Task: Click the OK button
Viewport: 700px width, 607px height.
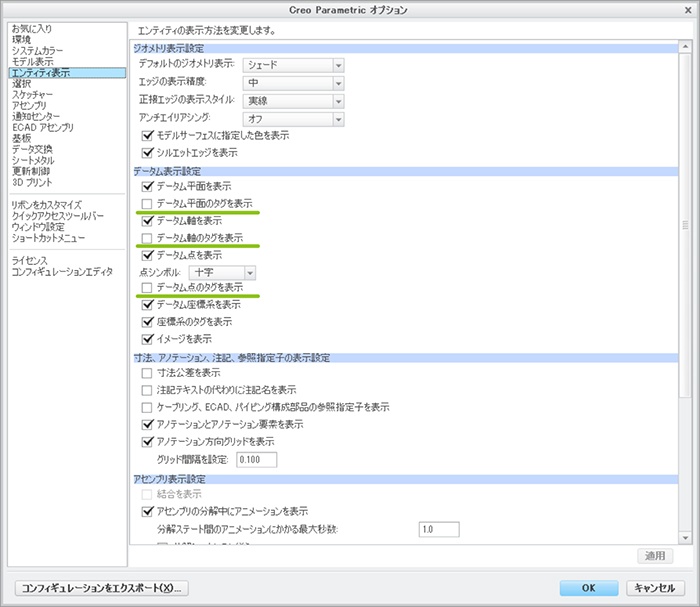Action: tap(588, 587)
